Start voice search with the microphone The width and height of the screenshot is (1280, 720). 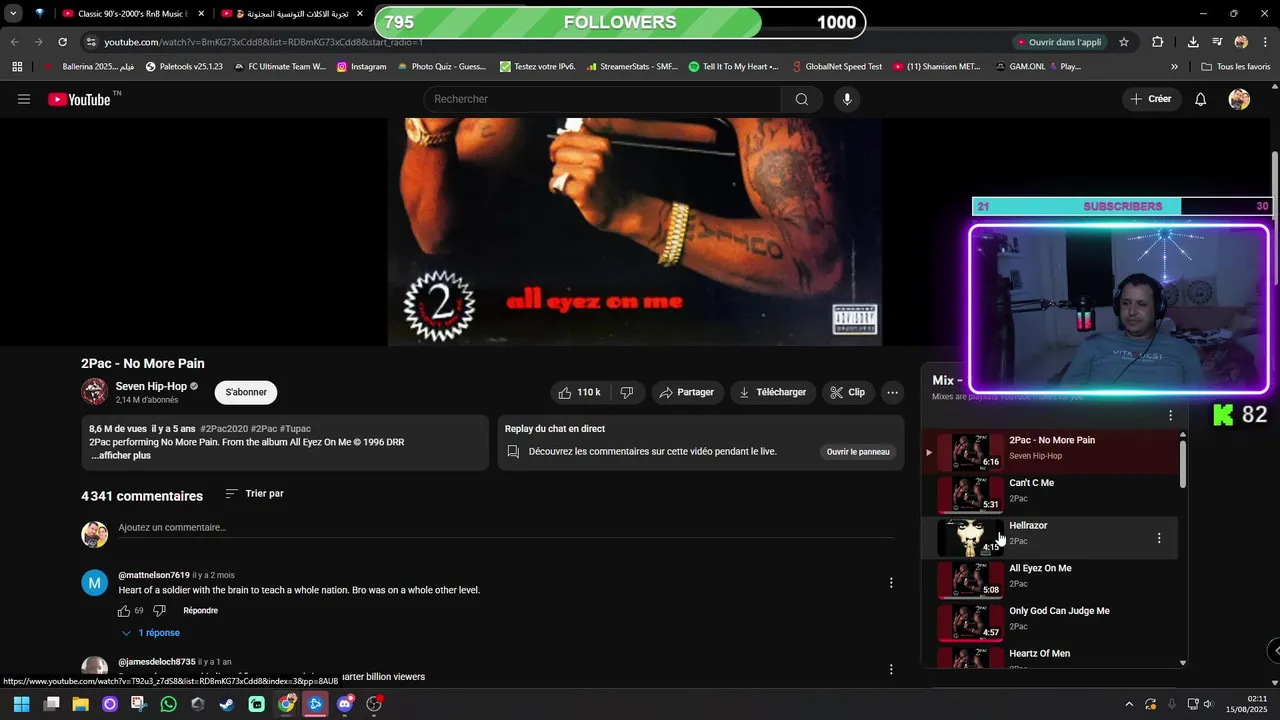coord(847,99)
